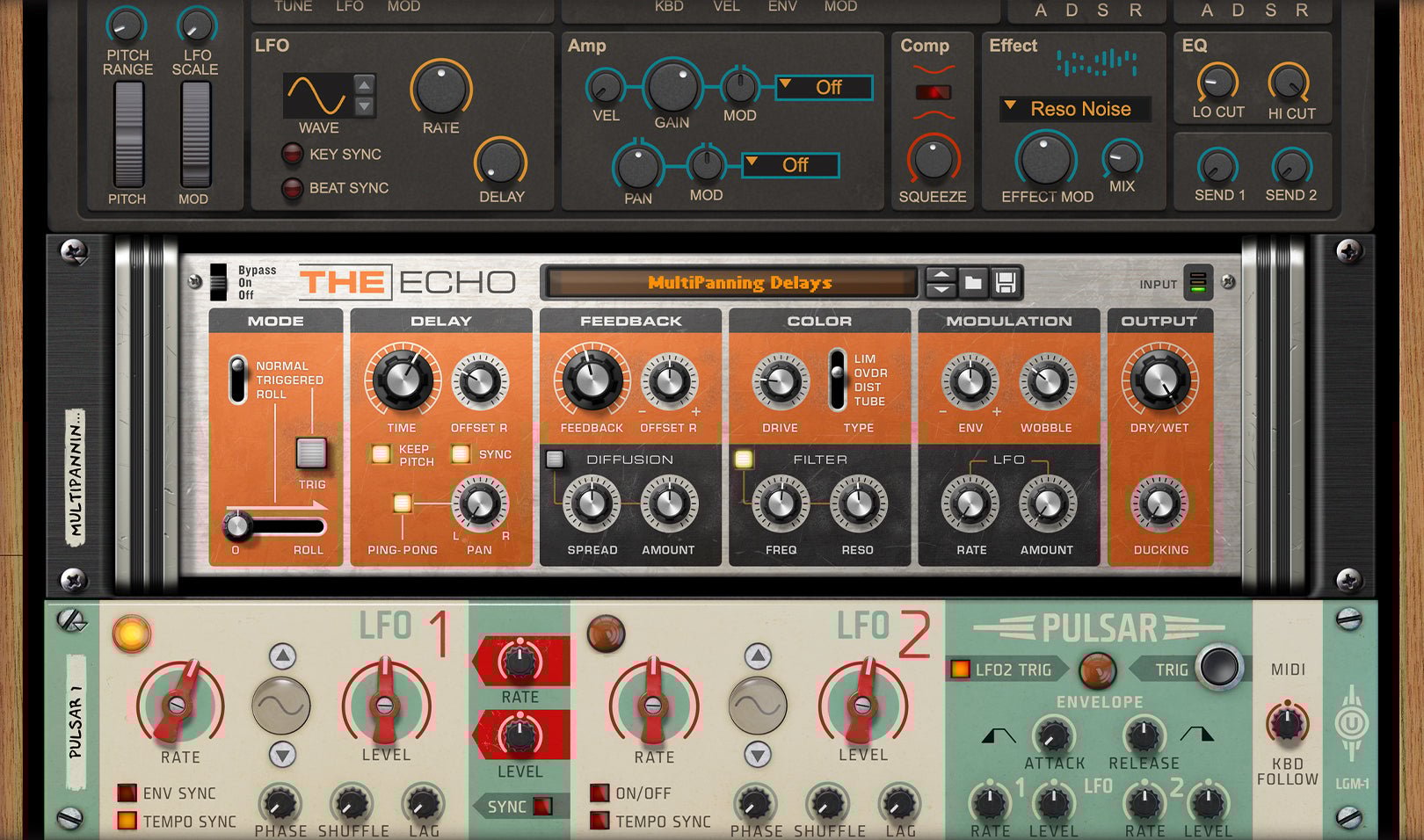Open the pan MOD Off dropdown
The width and height of the screenshot is (1424, 840).
(790, 165)
